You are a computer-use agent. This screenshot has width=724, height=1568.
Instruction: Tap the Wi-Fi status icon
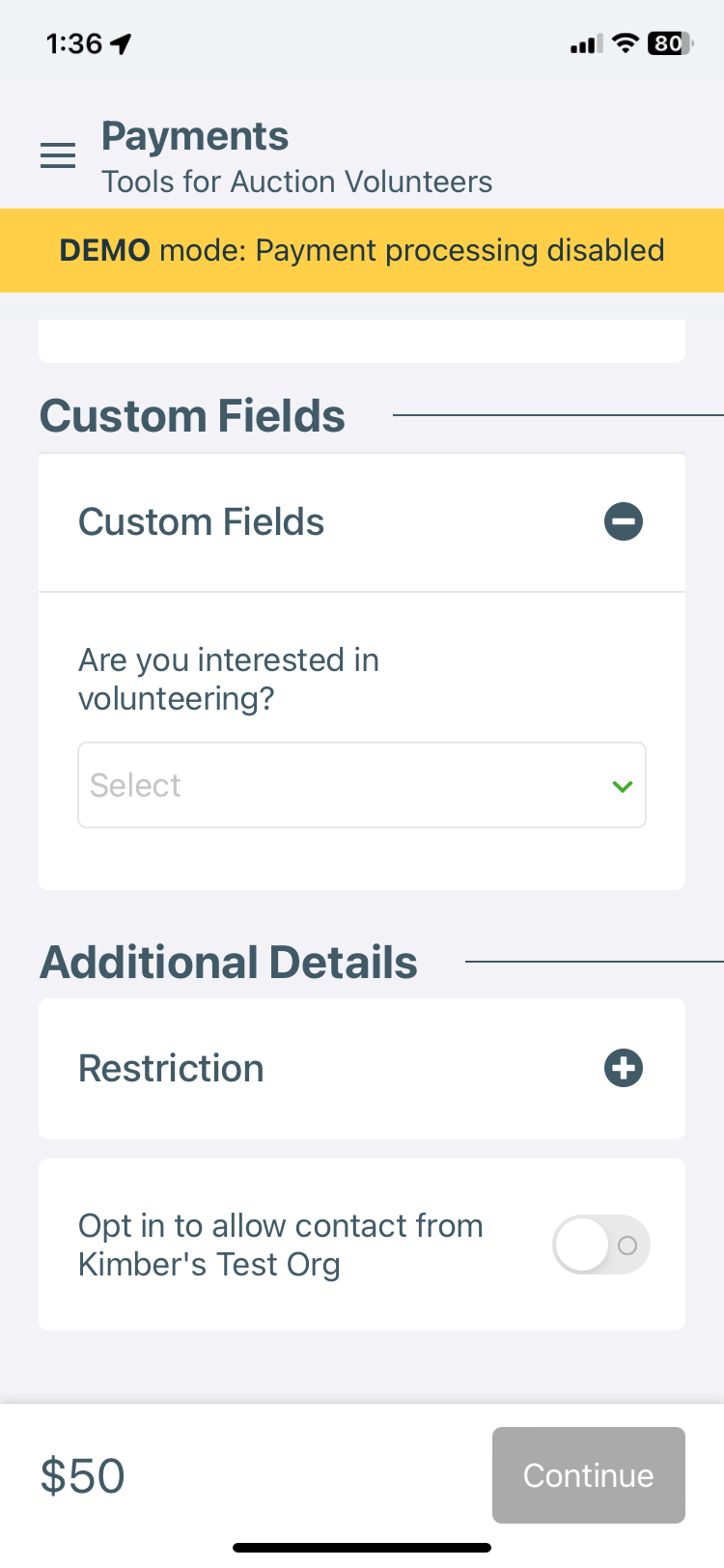click(x=626, y=43)
